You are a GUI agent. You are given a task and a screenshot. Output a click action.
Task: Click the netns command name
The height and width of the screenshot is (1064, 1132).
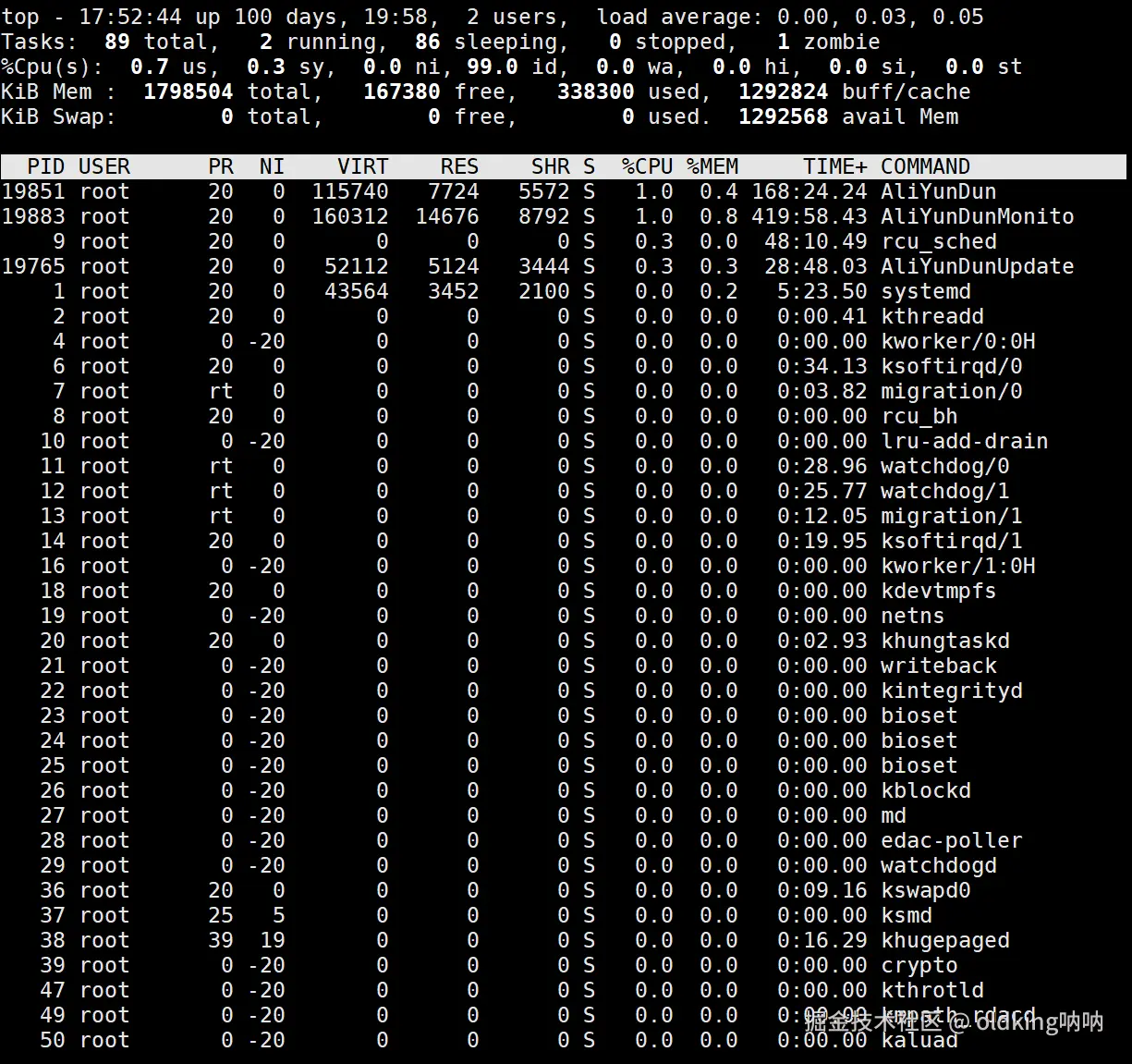pos(912,616)
